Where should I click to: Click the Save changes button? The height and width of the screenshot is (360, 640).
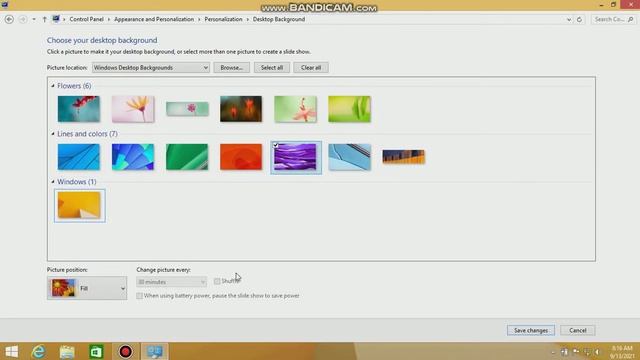click(x=531, y=330)
